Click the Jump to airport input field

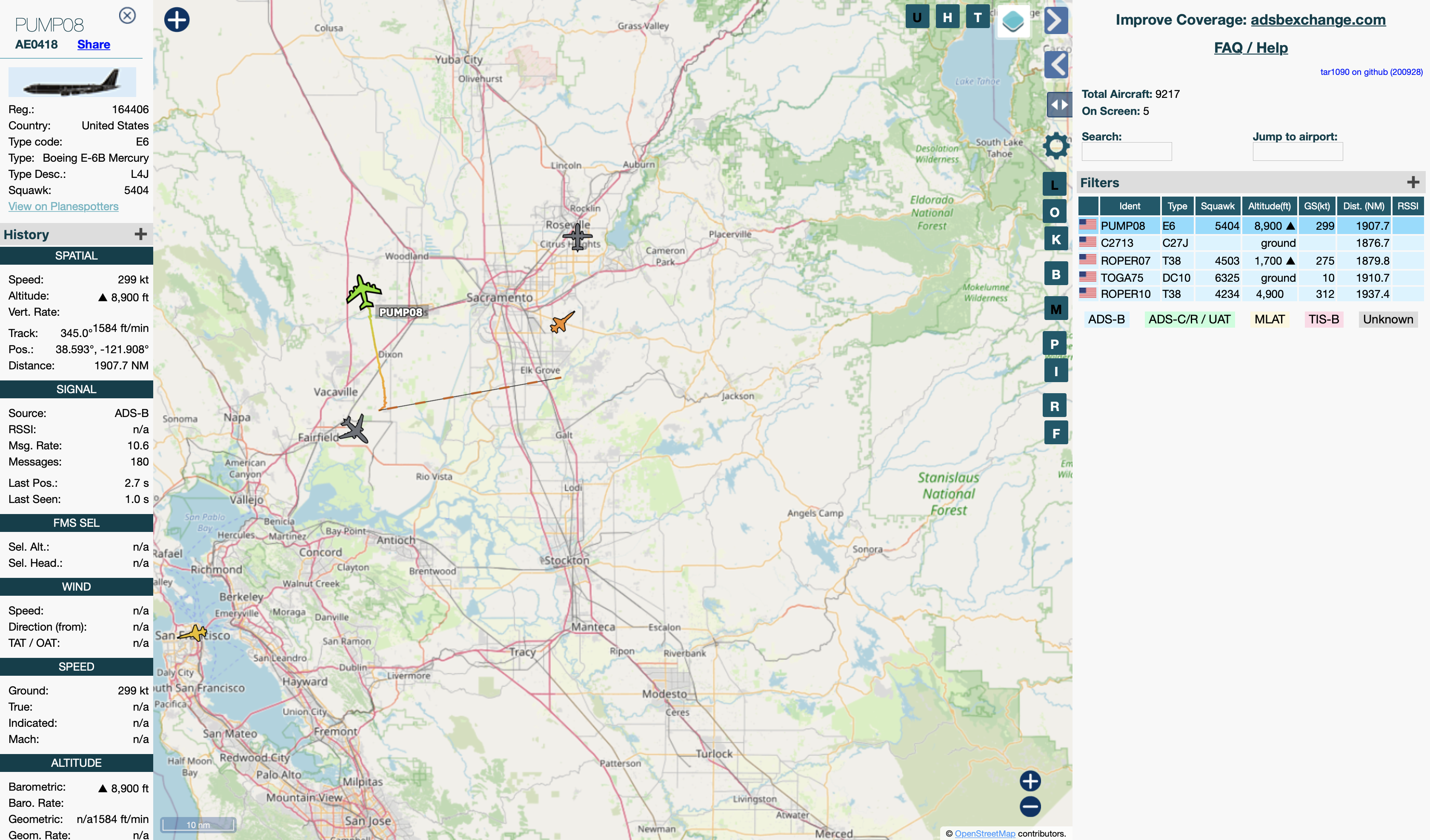pos(1297,151)
